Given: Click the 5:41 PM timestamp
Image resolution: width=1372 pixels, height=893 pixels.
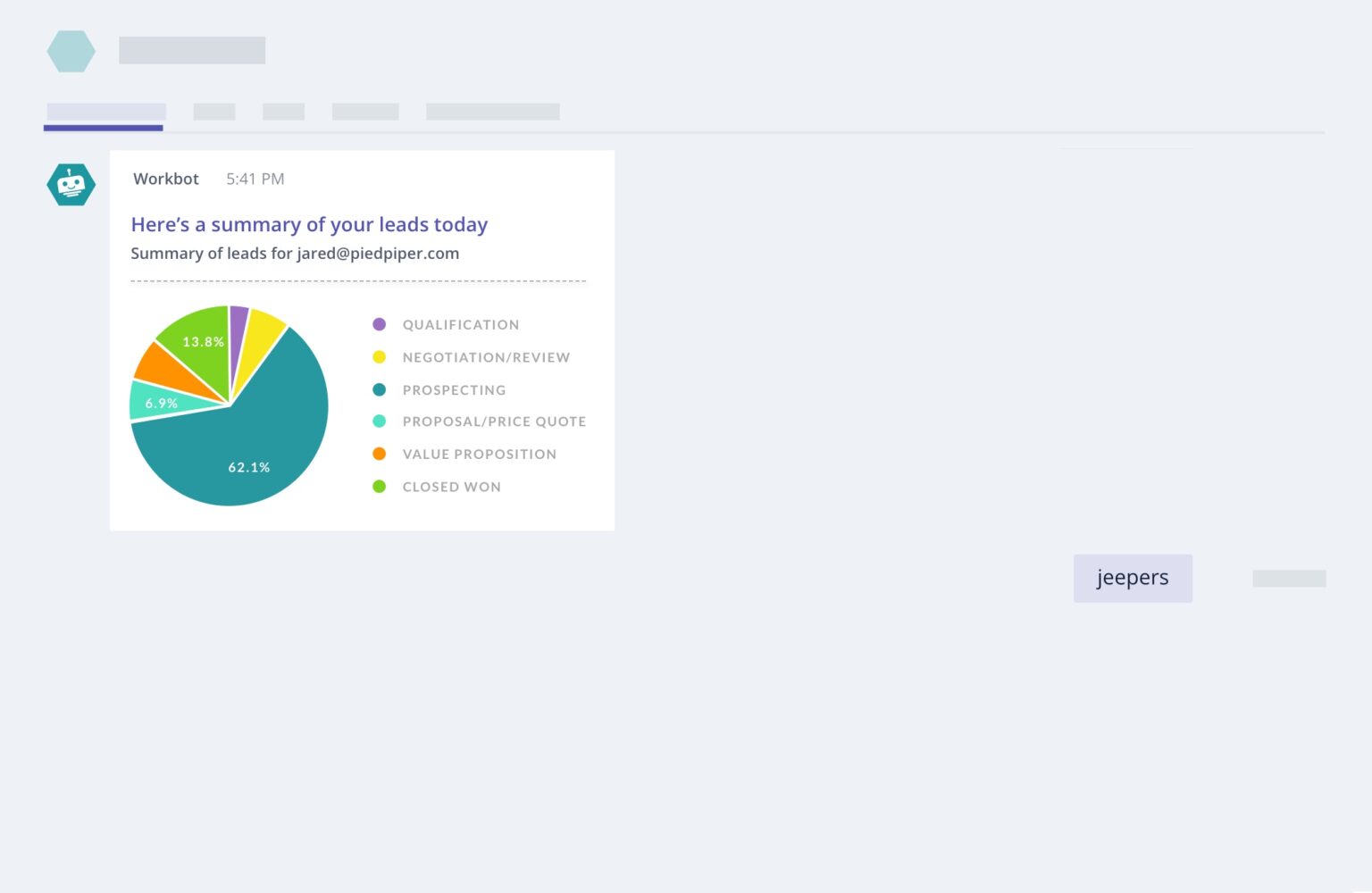Looking at the screenshot, I should tap(255, 179).
